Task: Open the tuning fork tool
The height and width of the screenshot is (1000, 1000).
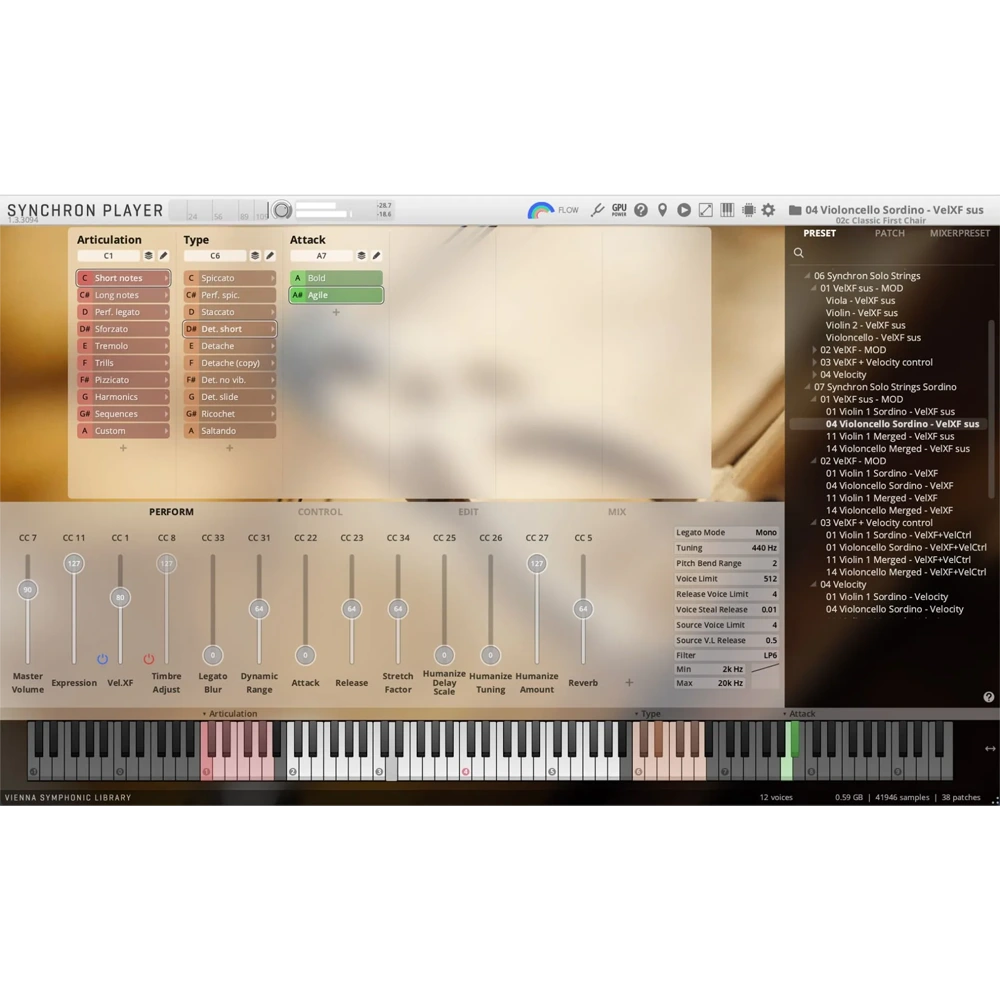Action: pos(597,210)
